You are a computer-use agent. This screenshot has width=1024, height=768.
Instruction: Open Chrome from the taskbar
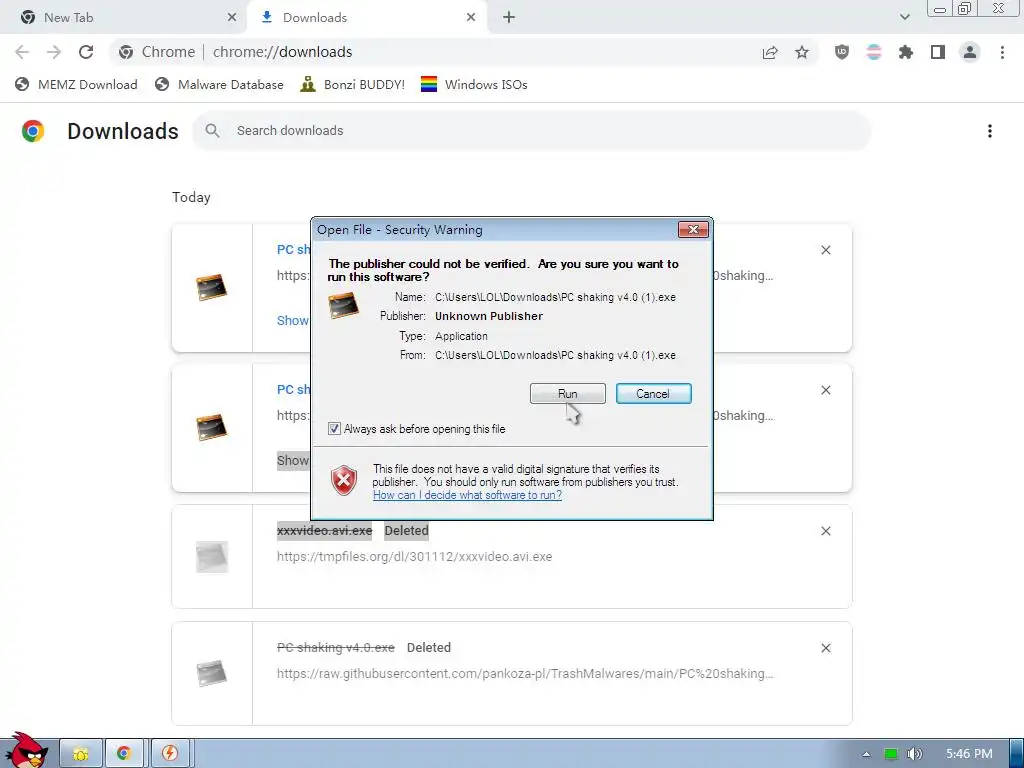pos(123,754)
